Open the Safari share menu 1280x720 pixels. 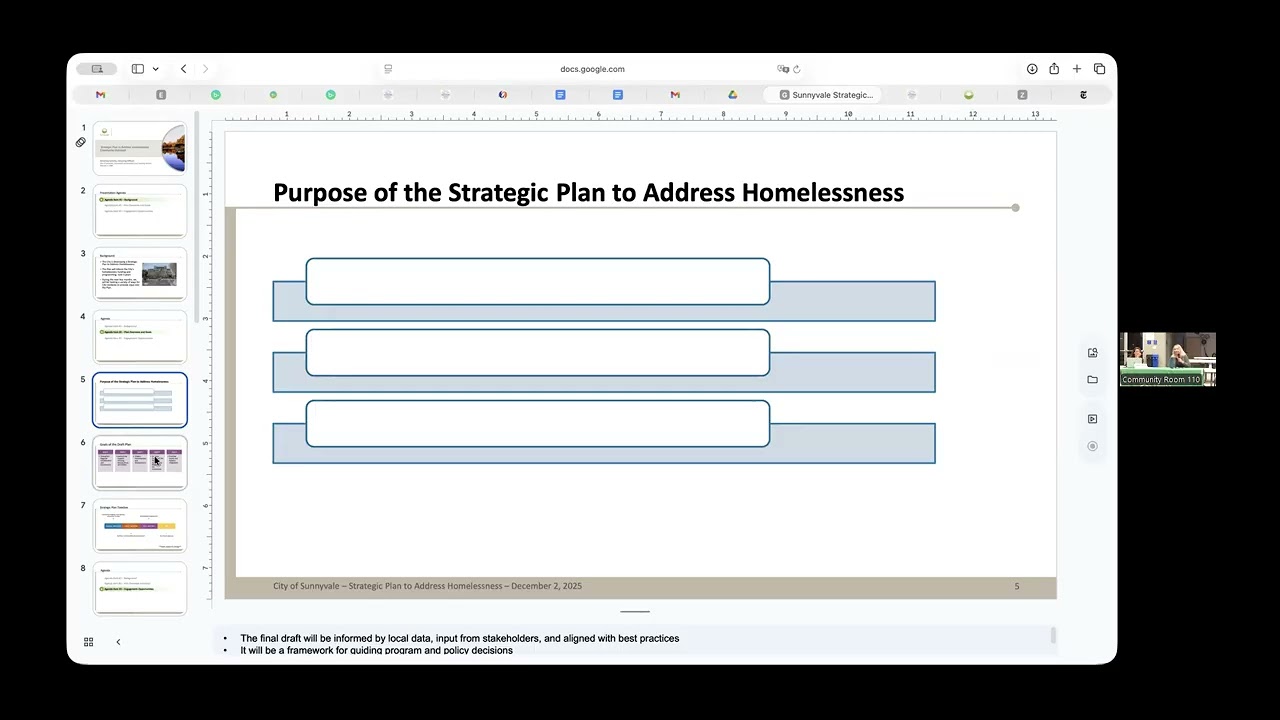[1054, 69]
